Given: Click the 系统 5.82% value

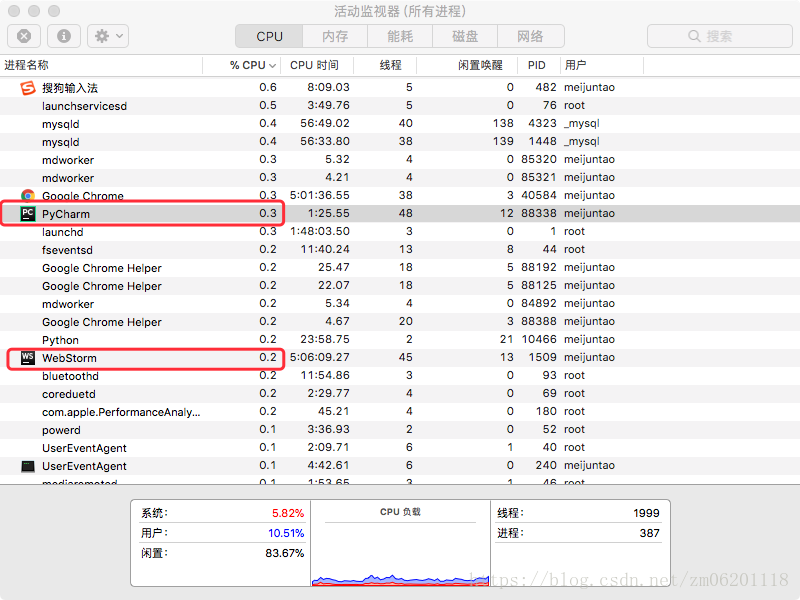Looking at the screenshot, I should click(288, 513).
